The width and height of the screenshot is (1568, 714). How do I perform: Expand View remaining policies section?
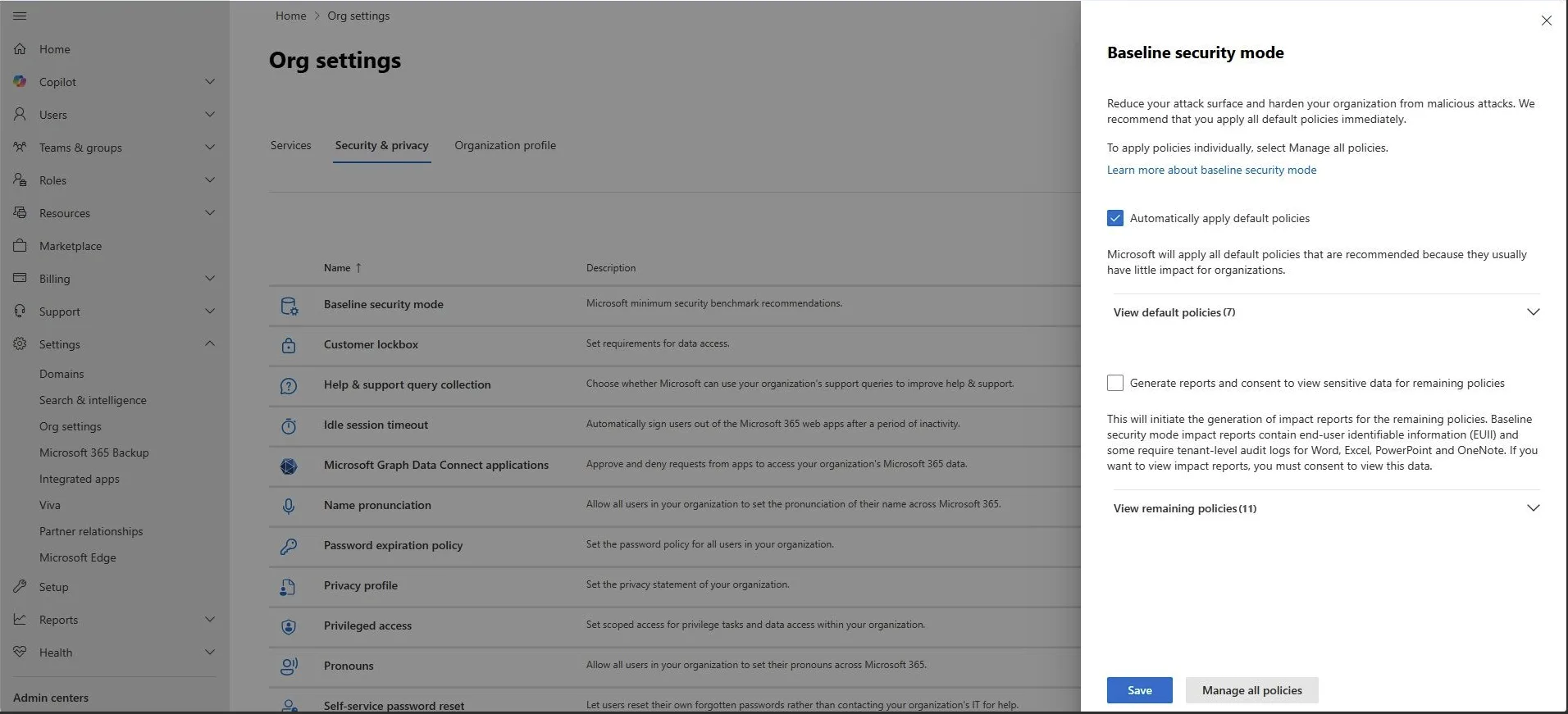coord(1532,508)
